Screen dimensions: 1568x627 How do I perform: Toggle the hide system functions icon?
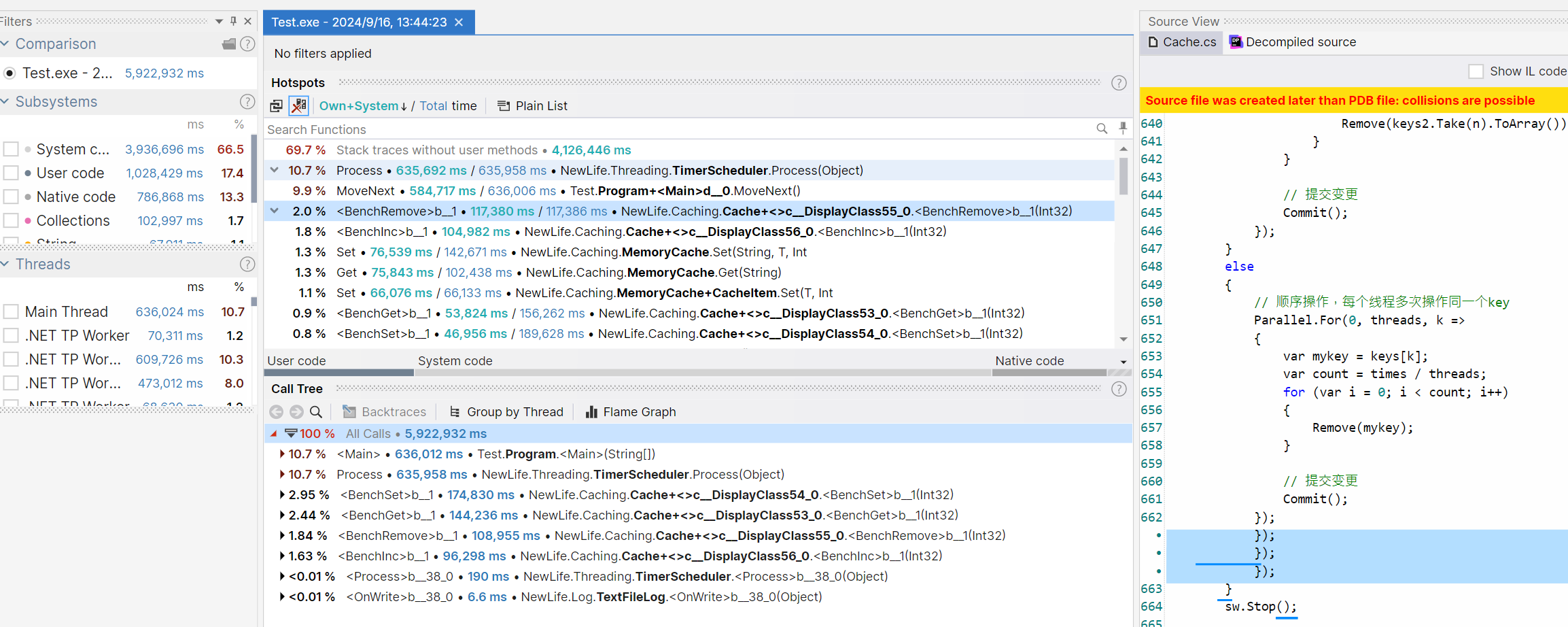[x=299, y=106]
